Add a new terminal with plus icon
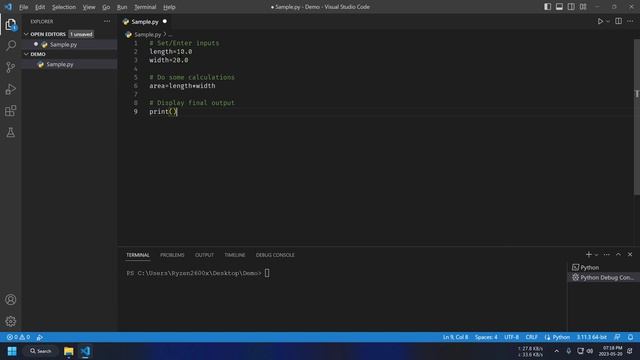Image resolution: width=640 pixels, height=360 pixels. point(588,255)
